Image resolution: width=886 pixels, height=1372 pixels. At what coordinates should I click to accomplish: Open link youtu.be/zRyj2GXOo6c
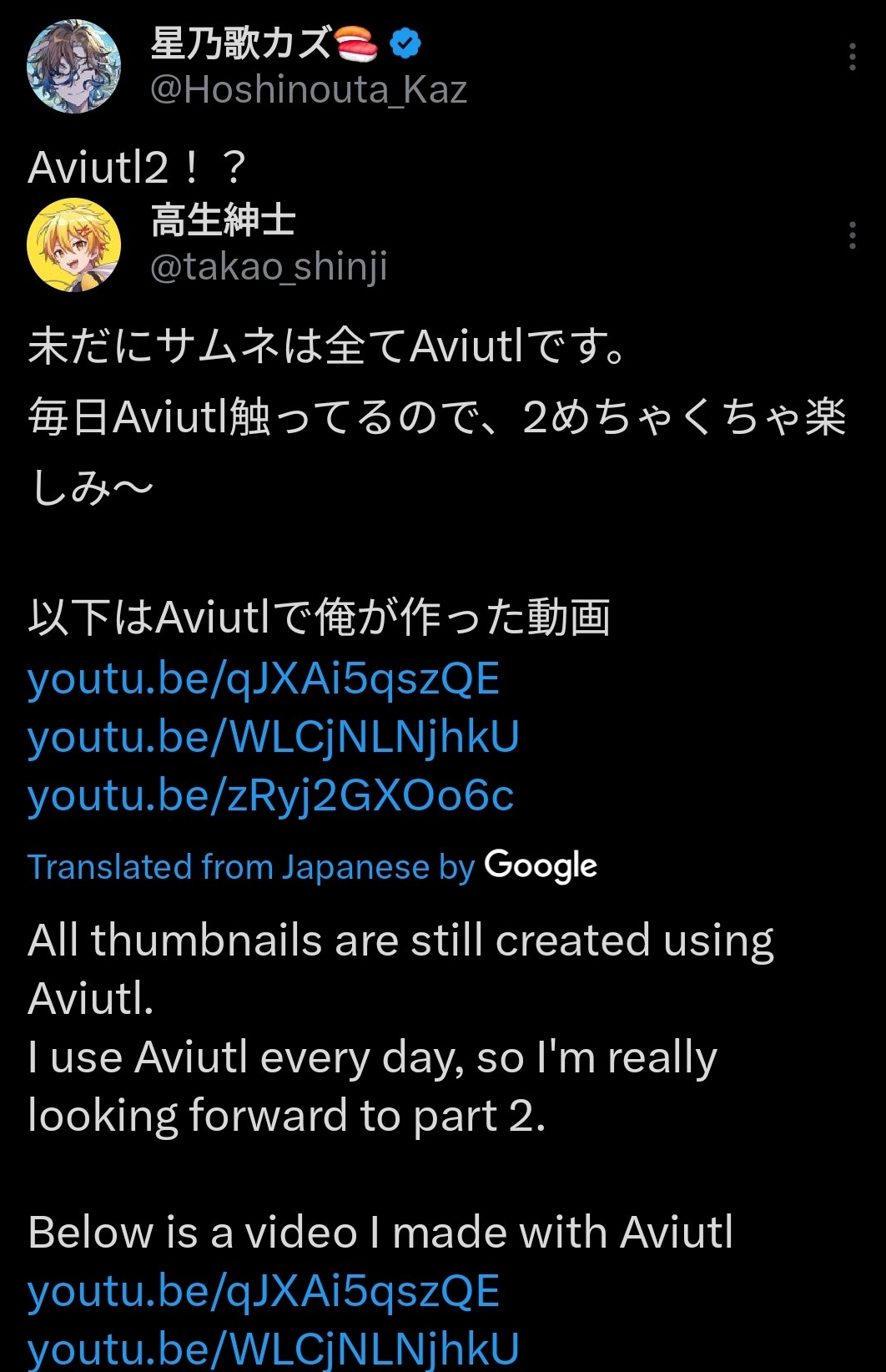point(270,795)
